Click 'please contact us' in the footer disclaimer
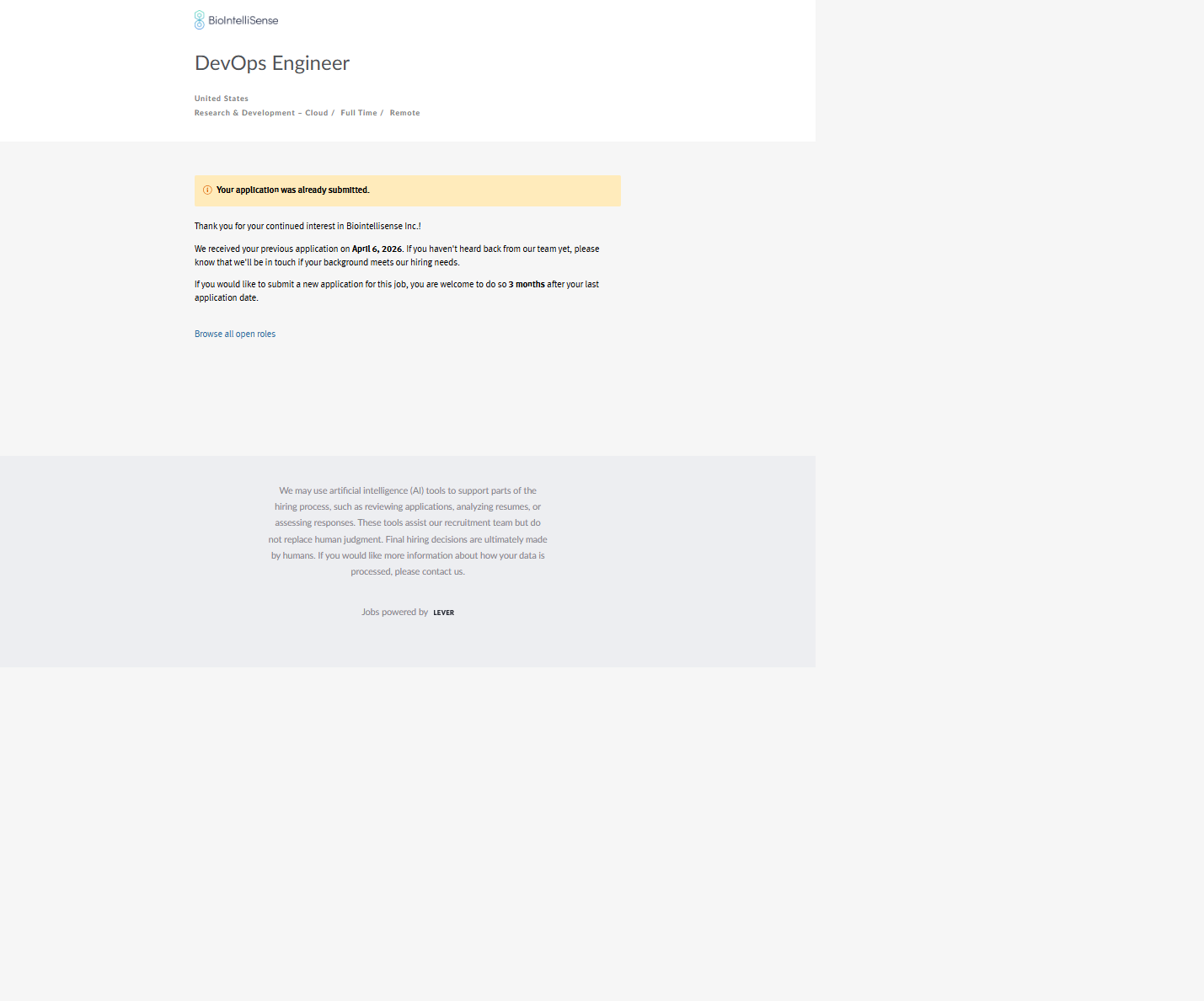The height and width of the screenshot is (1001, 1204). [429, 572]
